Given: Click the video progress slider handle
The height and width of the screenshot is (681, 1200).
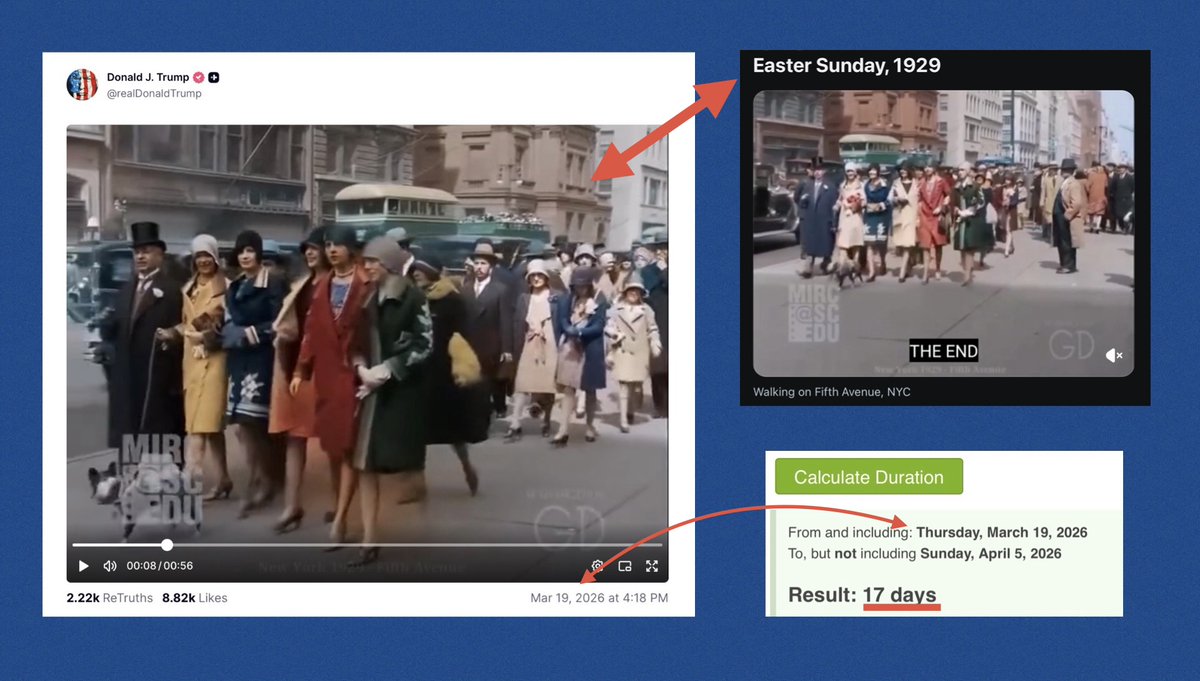Looking at the screenshot, I should (x=167, y=545).
